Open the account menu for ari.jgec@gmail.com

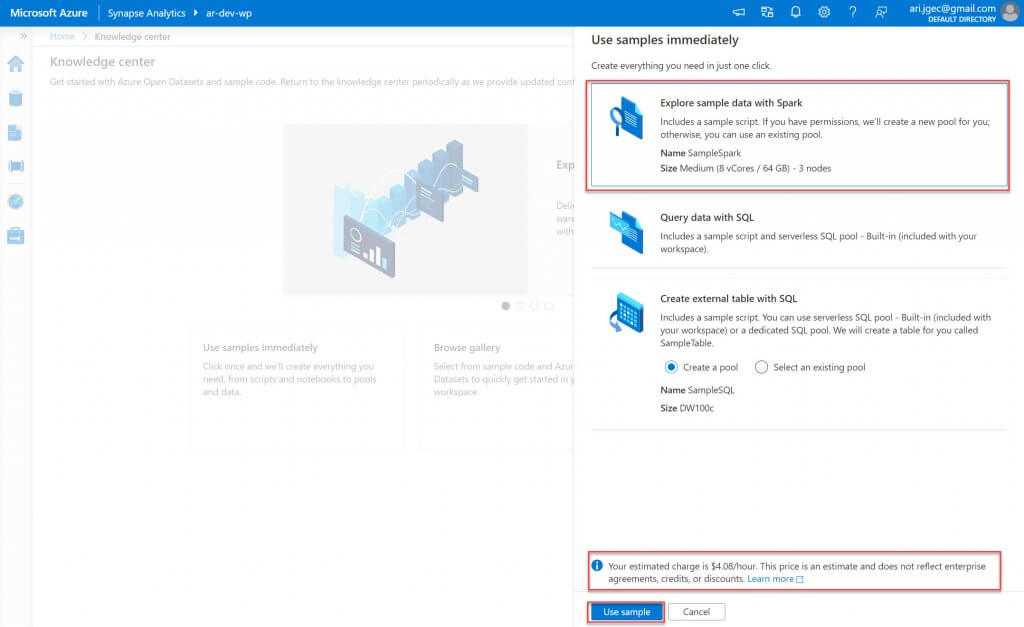1010,12
